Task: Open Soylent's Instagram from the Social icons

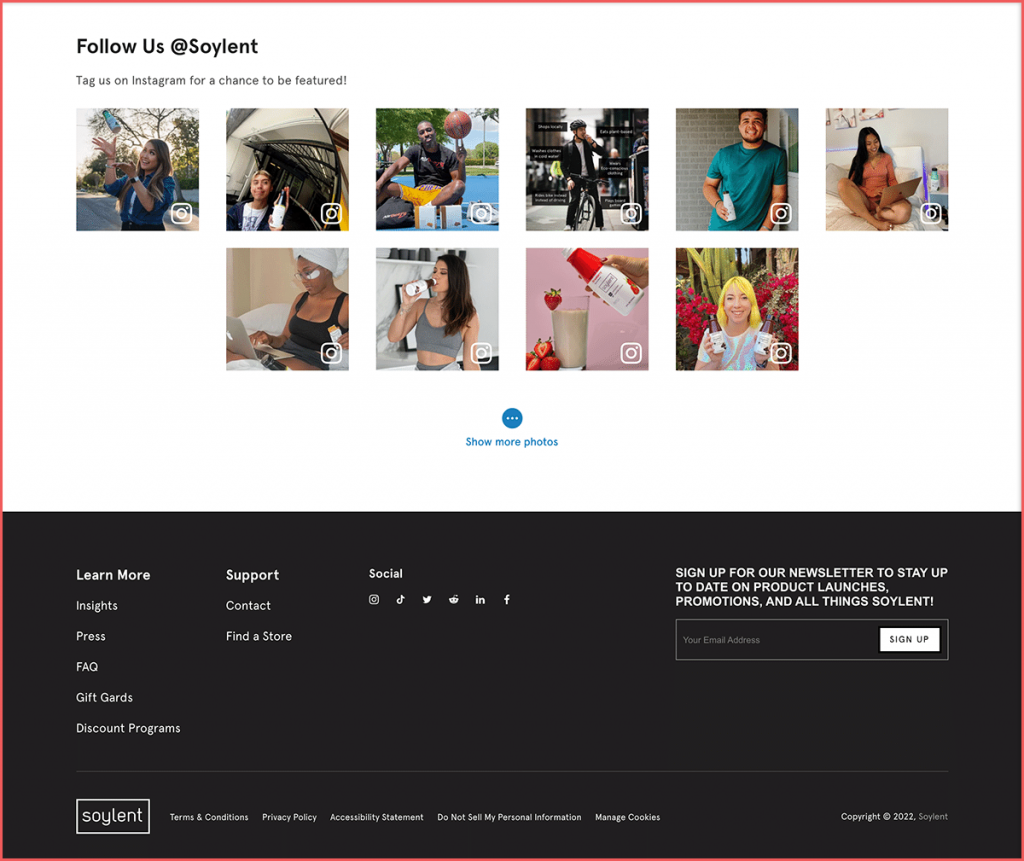Action: (374, 599)
